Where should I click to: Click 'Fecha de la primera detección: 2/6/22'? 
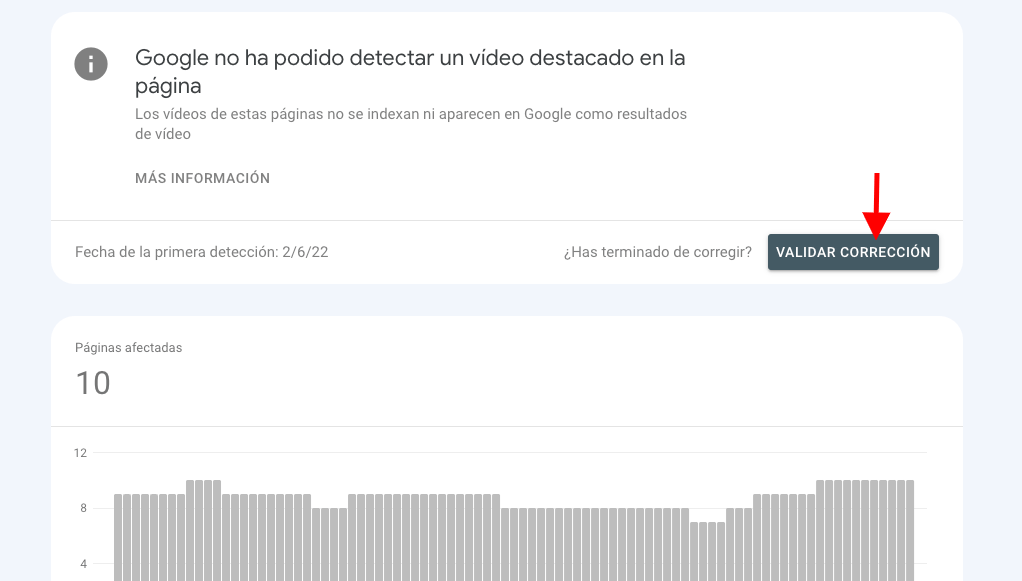pyautogui.click(x=201, y=252)
